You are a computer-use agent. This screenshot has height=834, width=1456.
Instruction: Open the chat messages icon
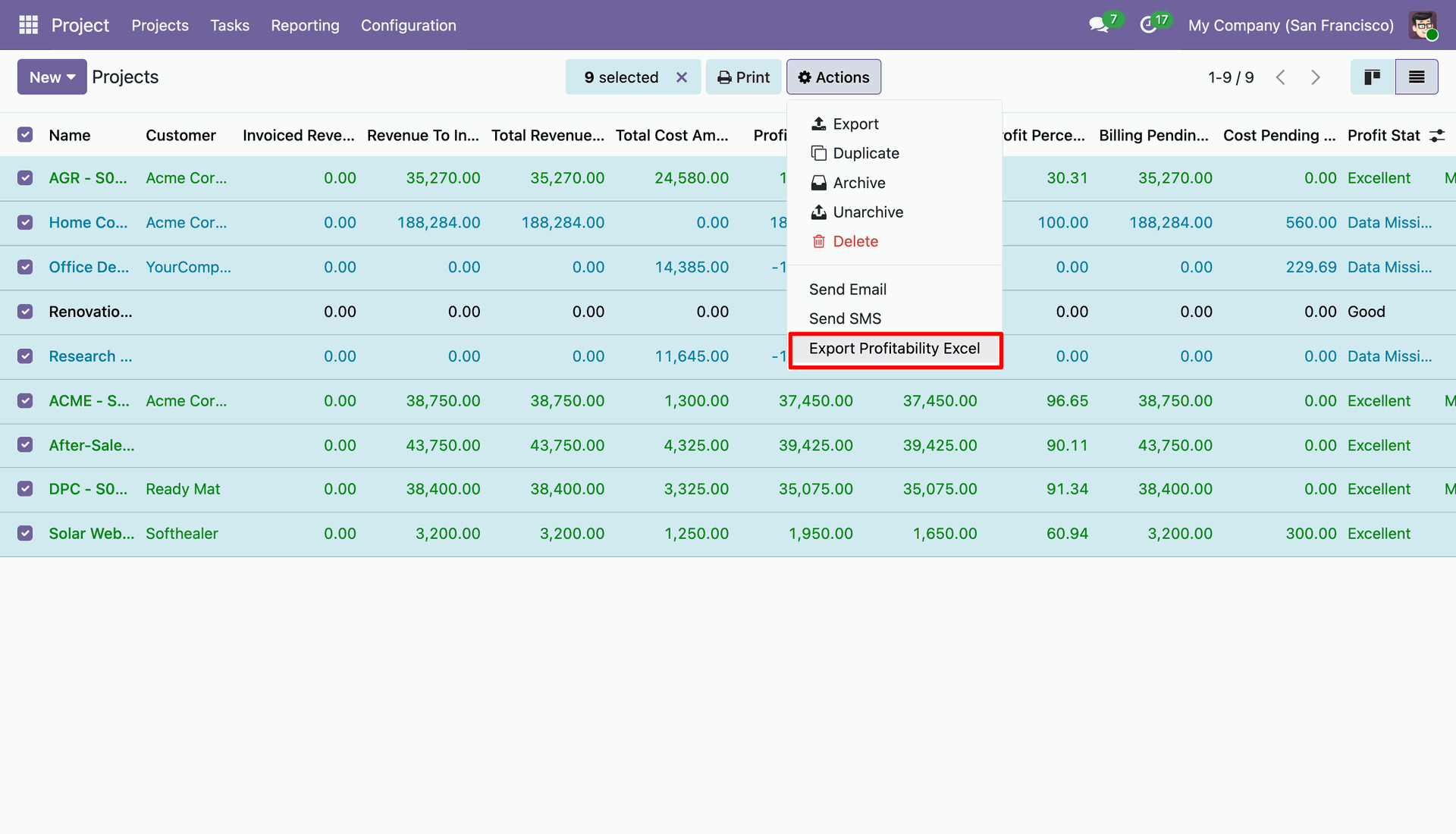(1098, 25)
